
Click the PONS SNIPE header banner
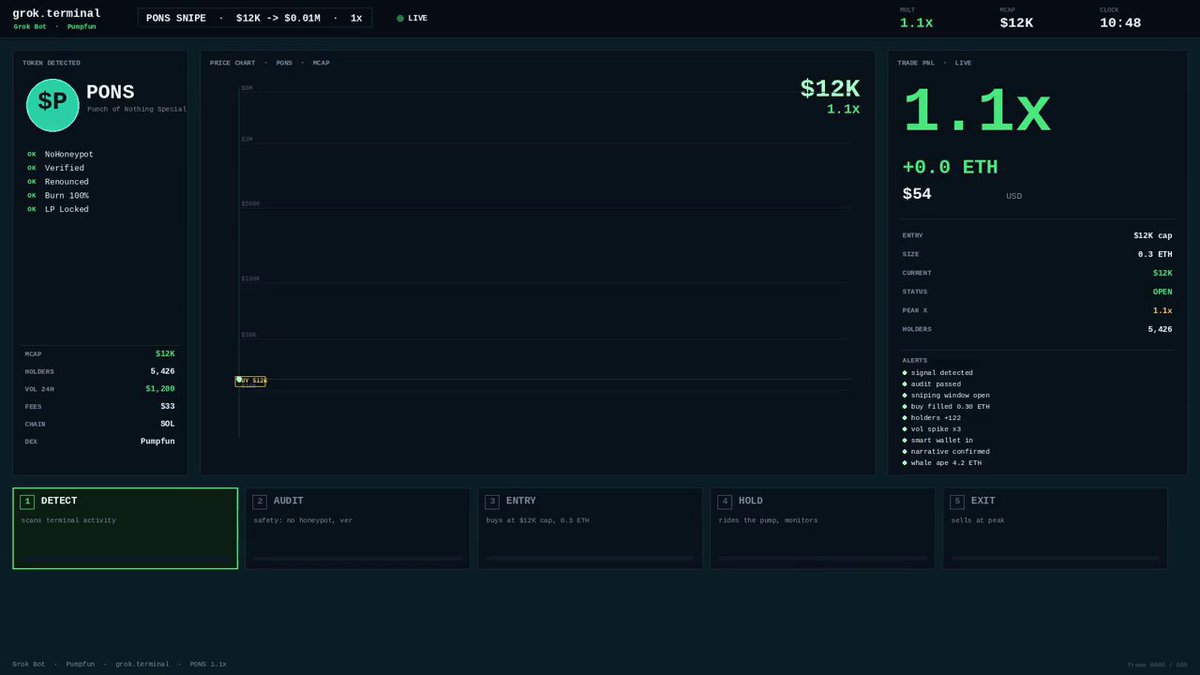click(254, 18)
